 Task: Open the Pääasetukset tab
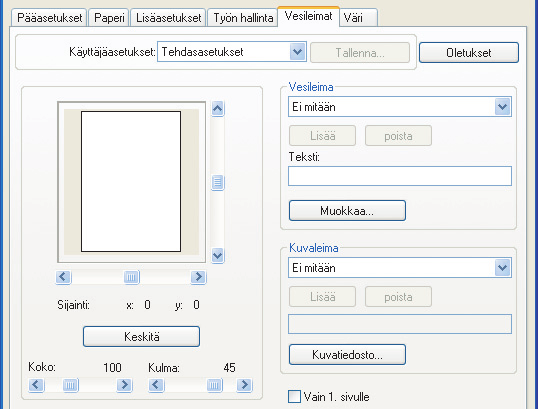click(x=49, y=17)
